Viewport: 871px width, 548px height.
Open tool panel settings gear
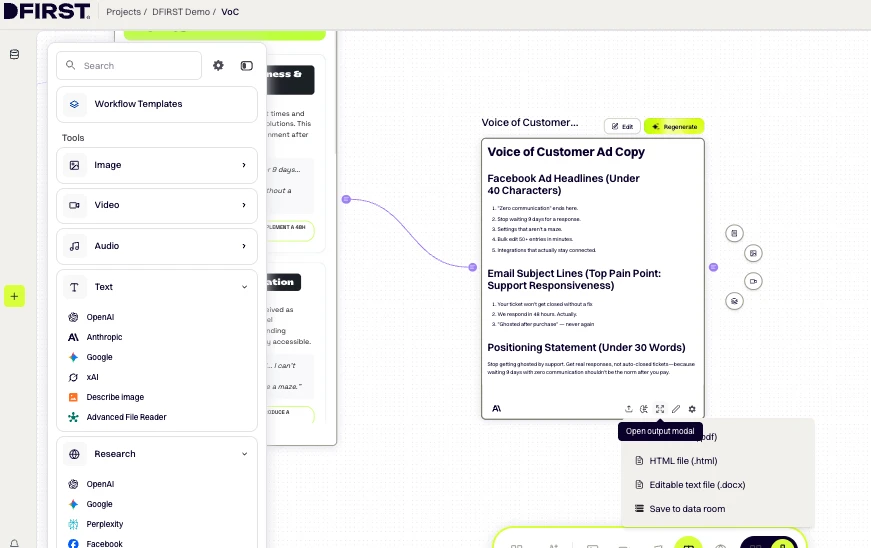point(218,66)
